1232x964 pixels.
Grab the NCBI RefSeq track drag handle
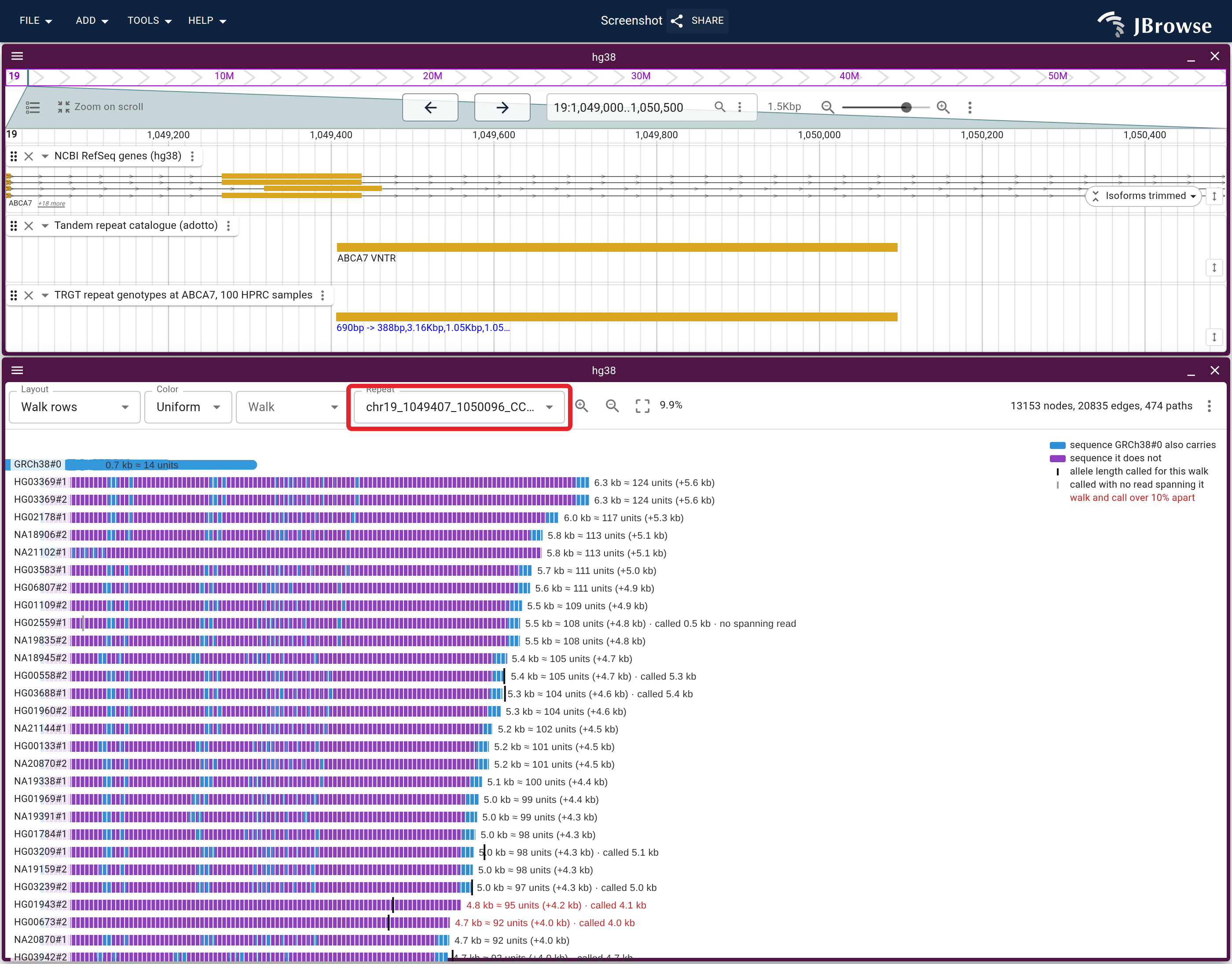pos(14,156)
